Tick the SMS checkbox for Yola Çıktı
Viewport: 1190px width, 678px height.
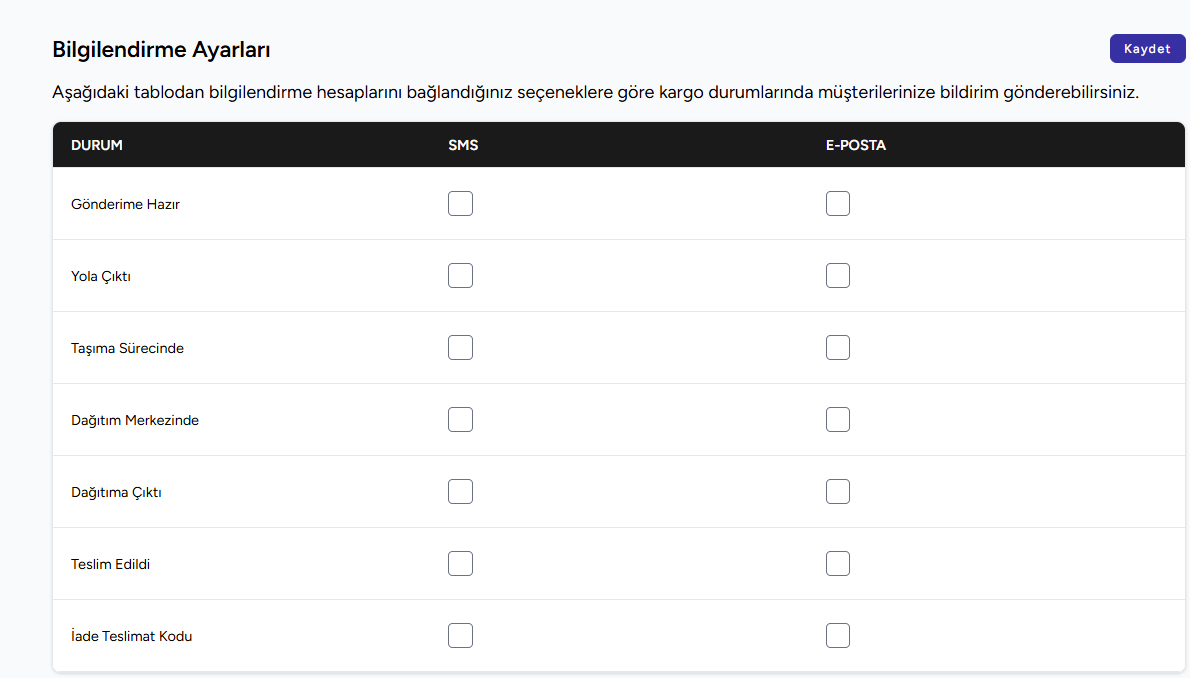[x=460, y=276]
